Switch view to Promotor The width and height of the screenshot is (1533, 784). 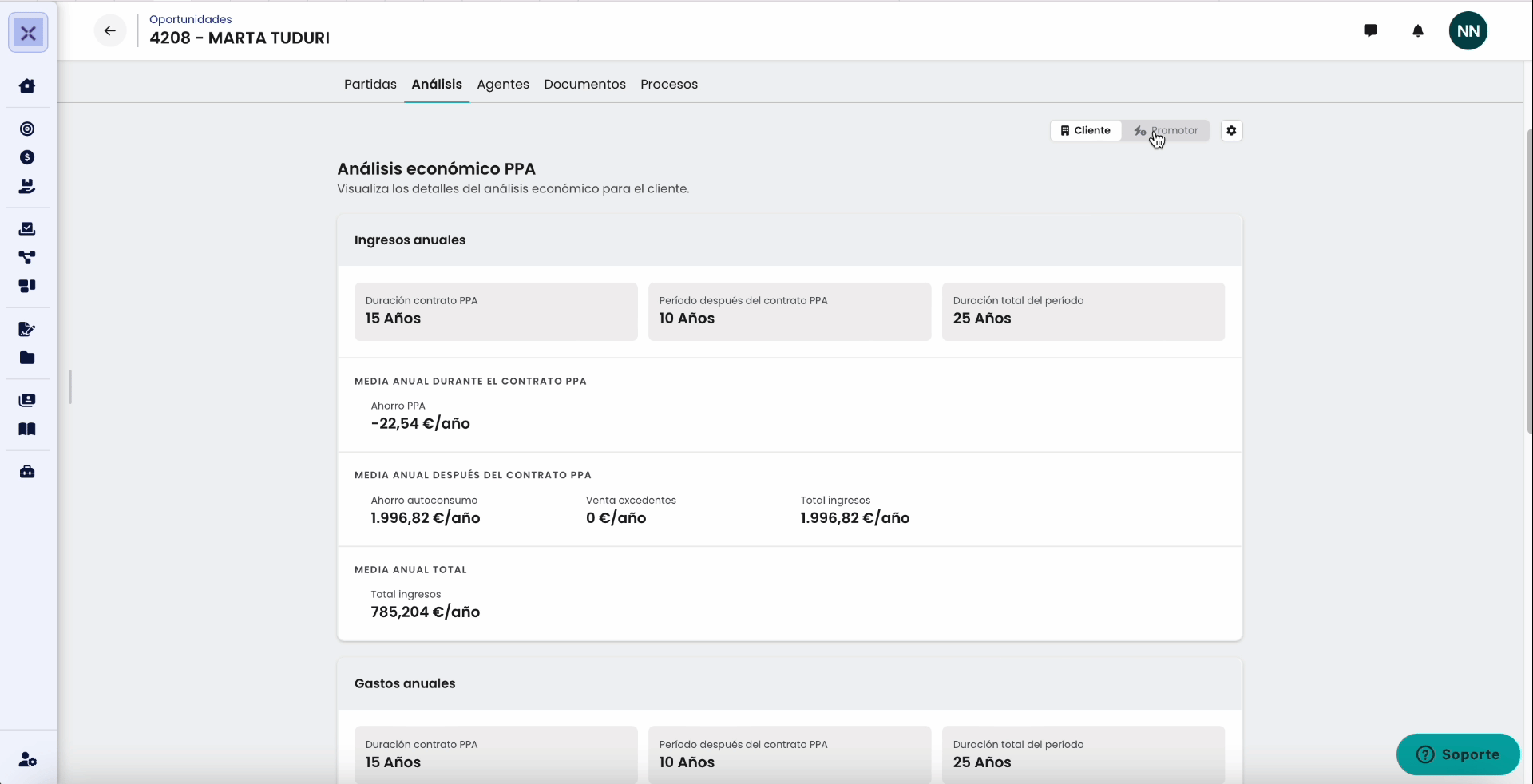tap(1166, 130)
